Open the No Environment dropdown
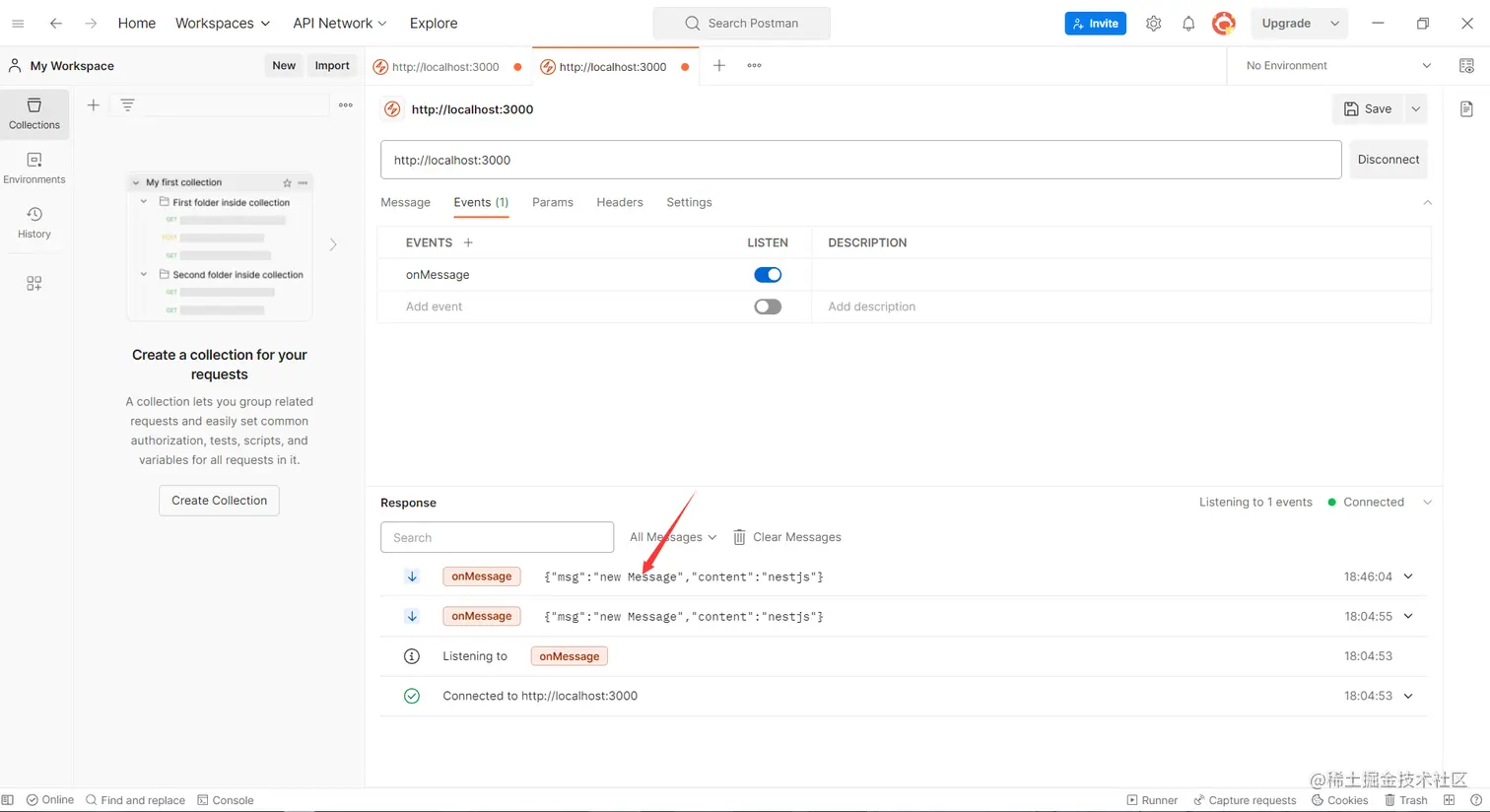 pos(1338,66)
